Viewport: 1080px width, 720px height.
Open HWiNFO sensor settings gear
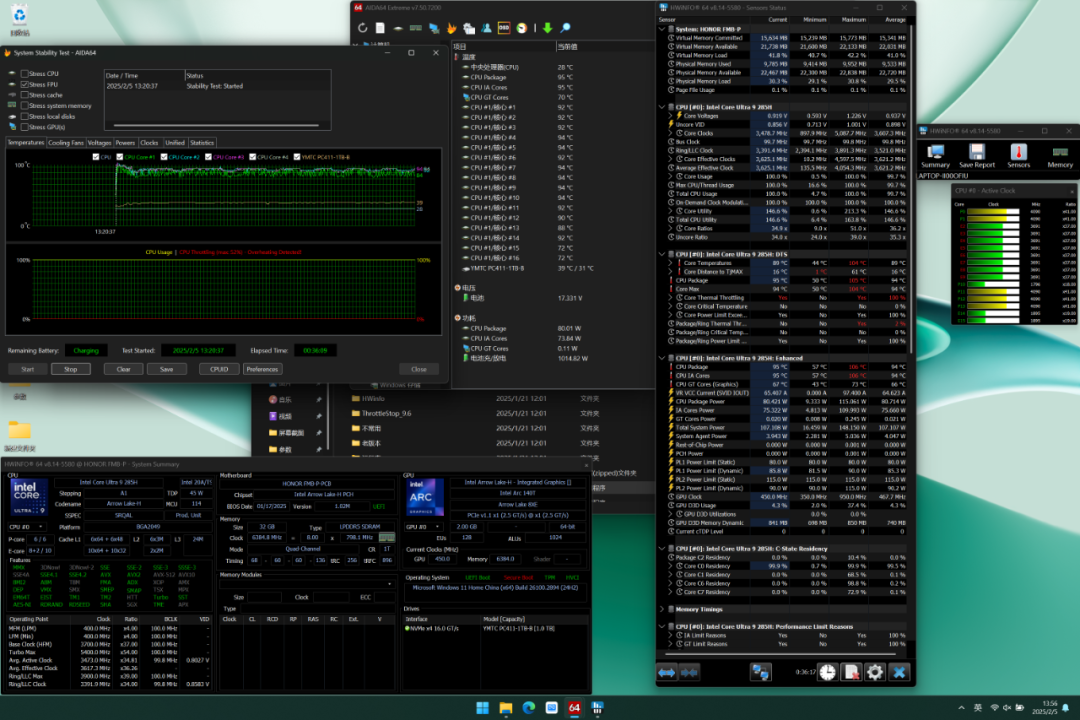tap(875, 672)
